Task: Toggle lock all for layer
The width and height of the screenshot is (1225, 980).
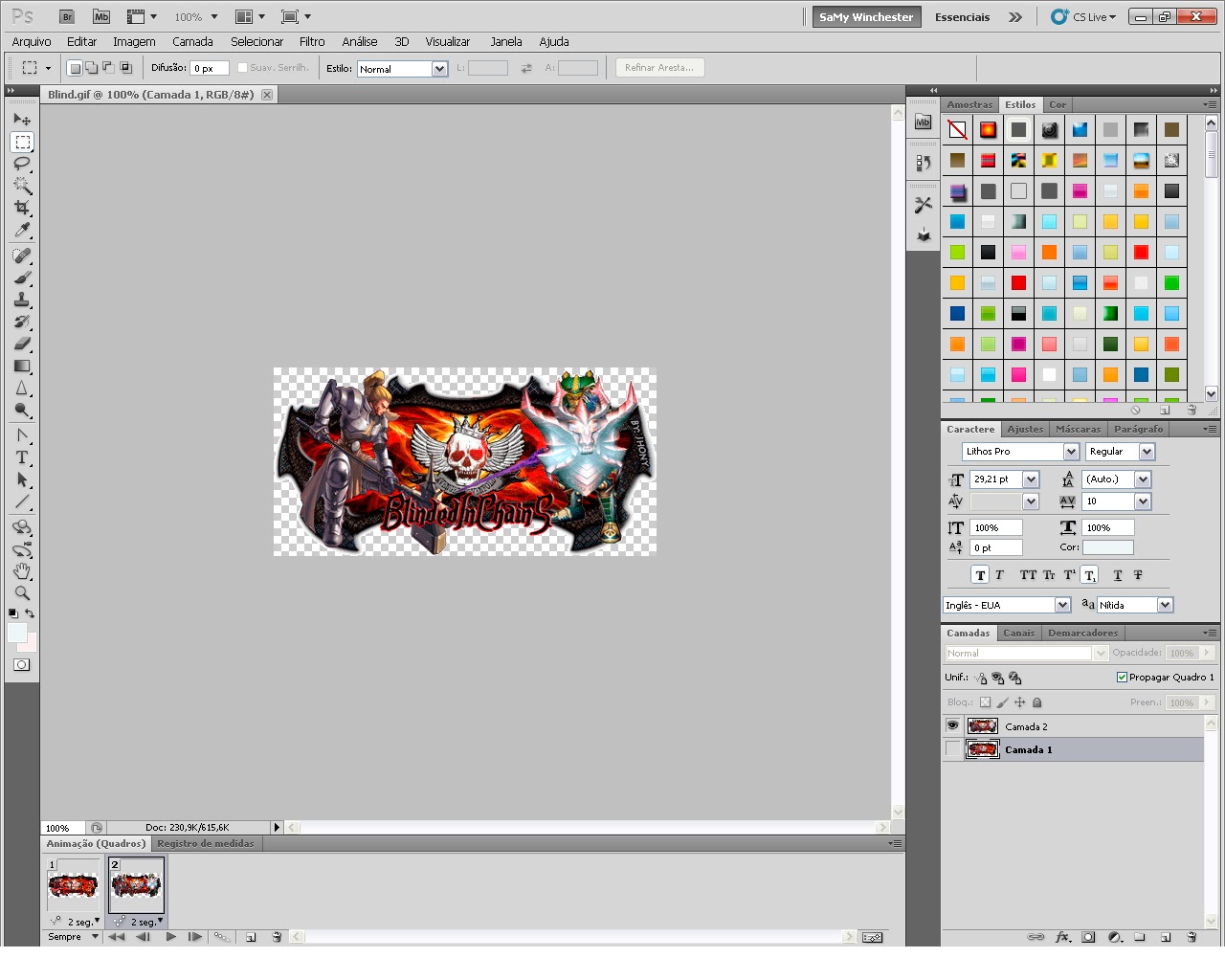Action: (x=1036, y=702)
